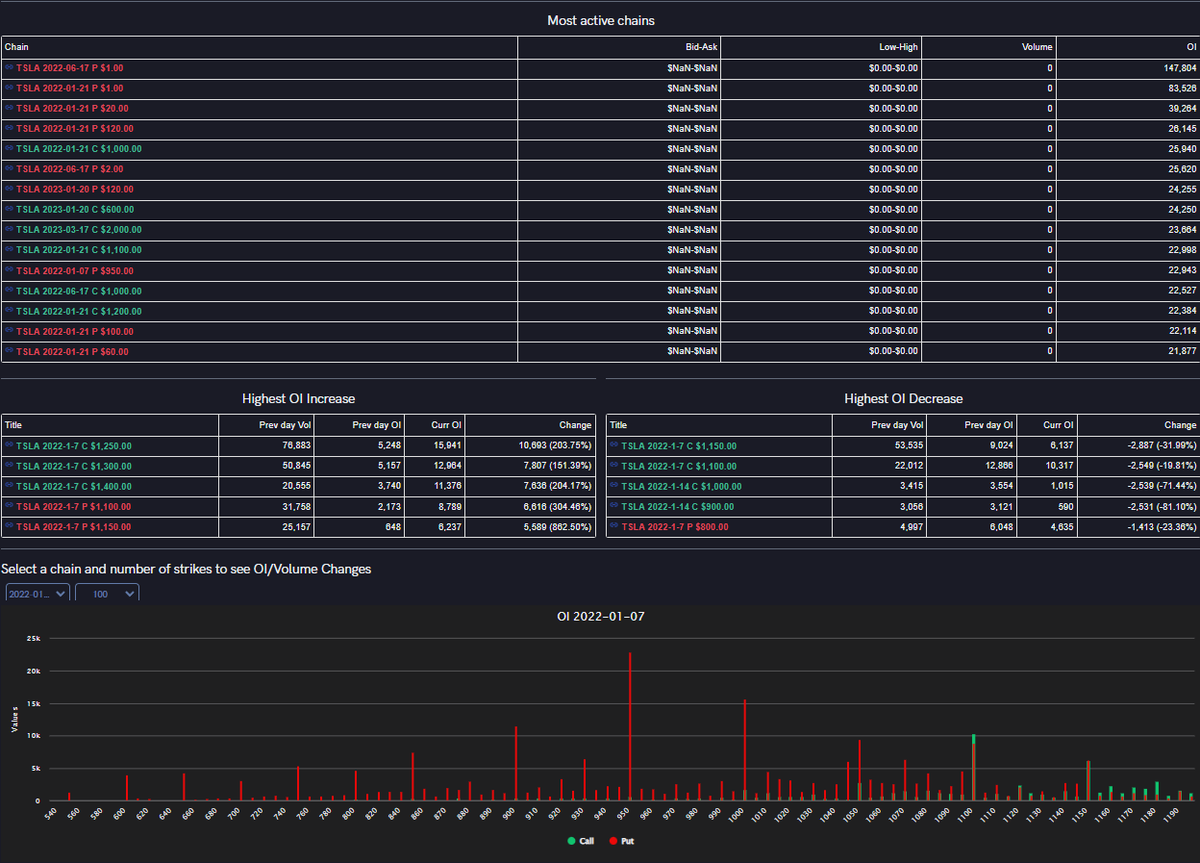Click link icon beside TSLA 2022-1-7 C $1,400.00
Screen dimensions: 1200x863
point(9,486)
